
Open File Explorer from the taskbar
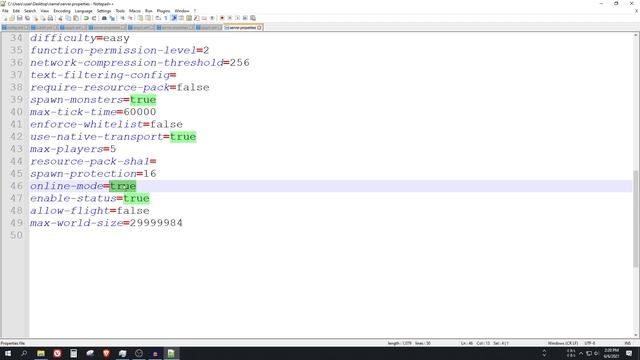(x=41, y=353)
